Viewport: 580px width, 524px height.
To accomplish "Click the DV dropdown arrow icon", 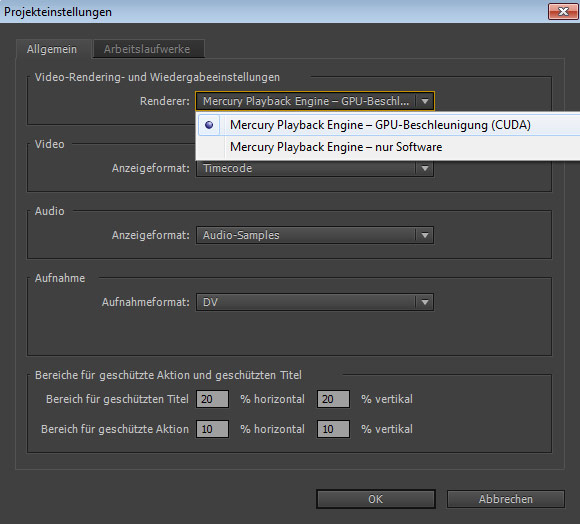I will (425, 302).
